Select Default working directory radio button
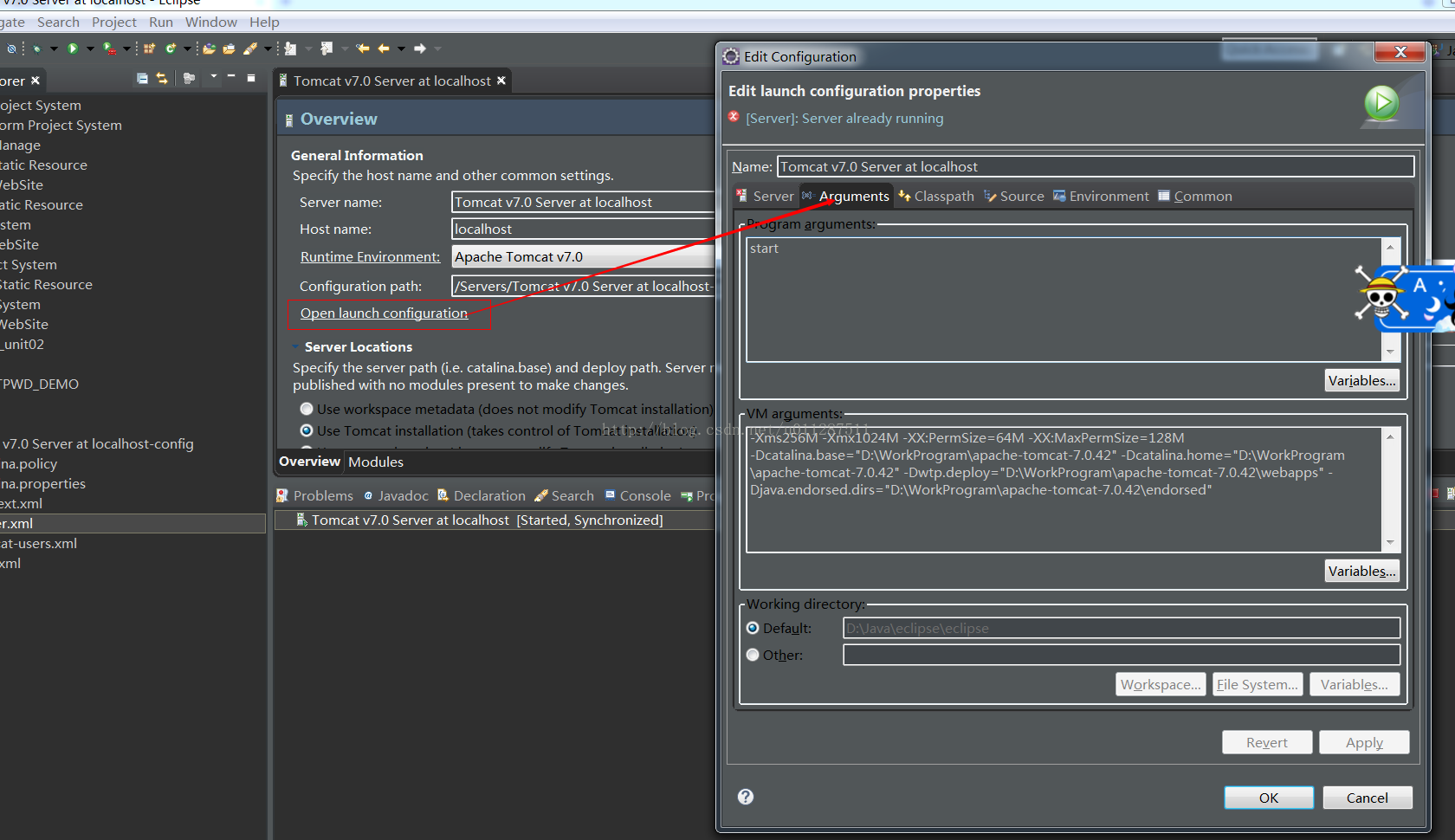The height and width of the screenshot is (840, 1455). point(753,628)
